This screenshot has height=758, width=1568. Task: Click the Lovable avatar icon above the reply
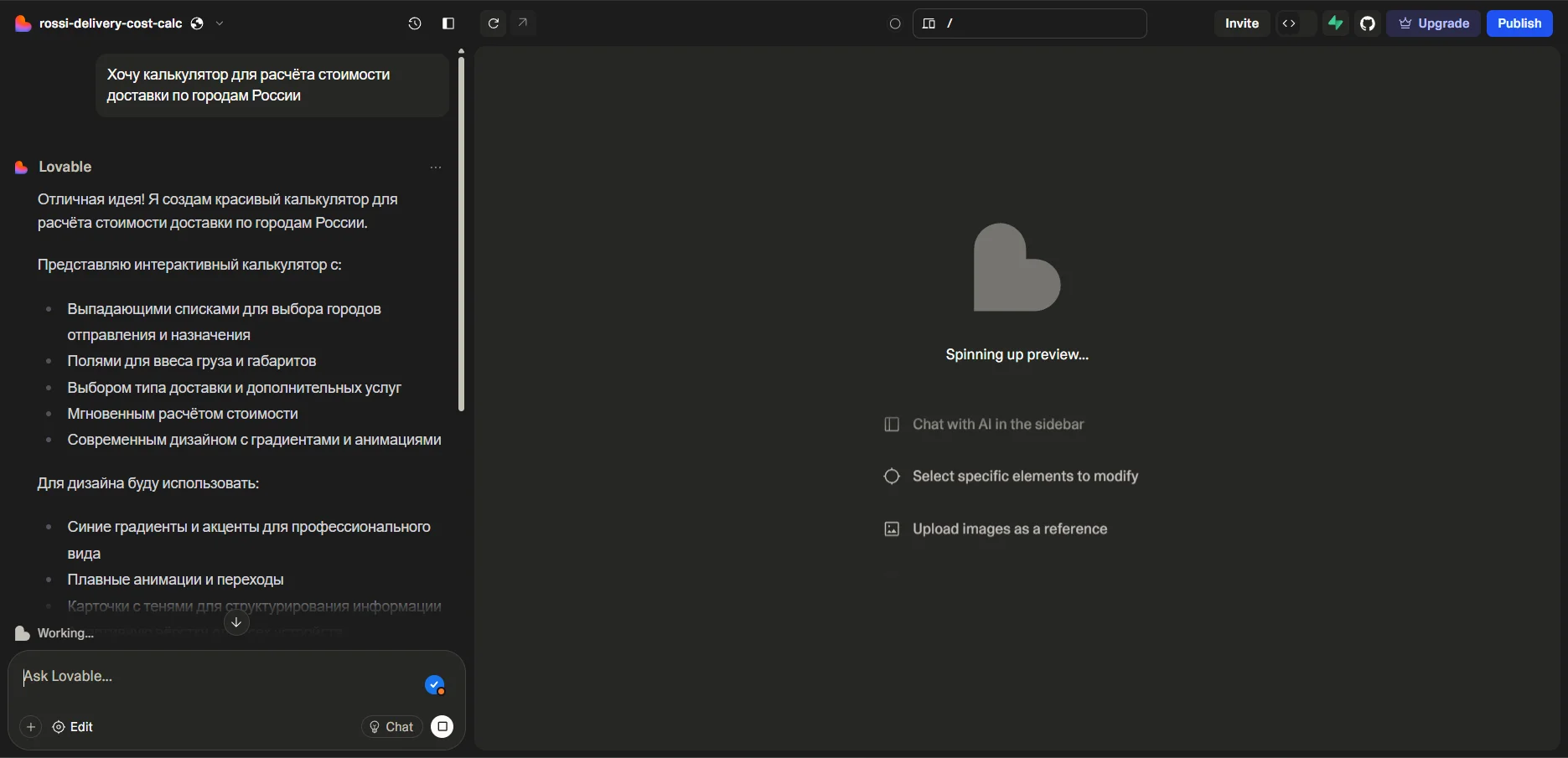22,168
